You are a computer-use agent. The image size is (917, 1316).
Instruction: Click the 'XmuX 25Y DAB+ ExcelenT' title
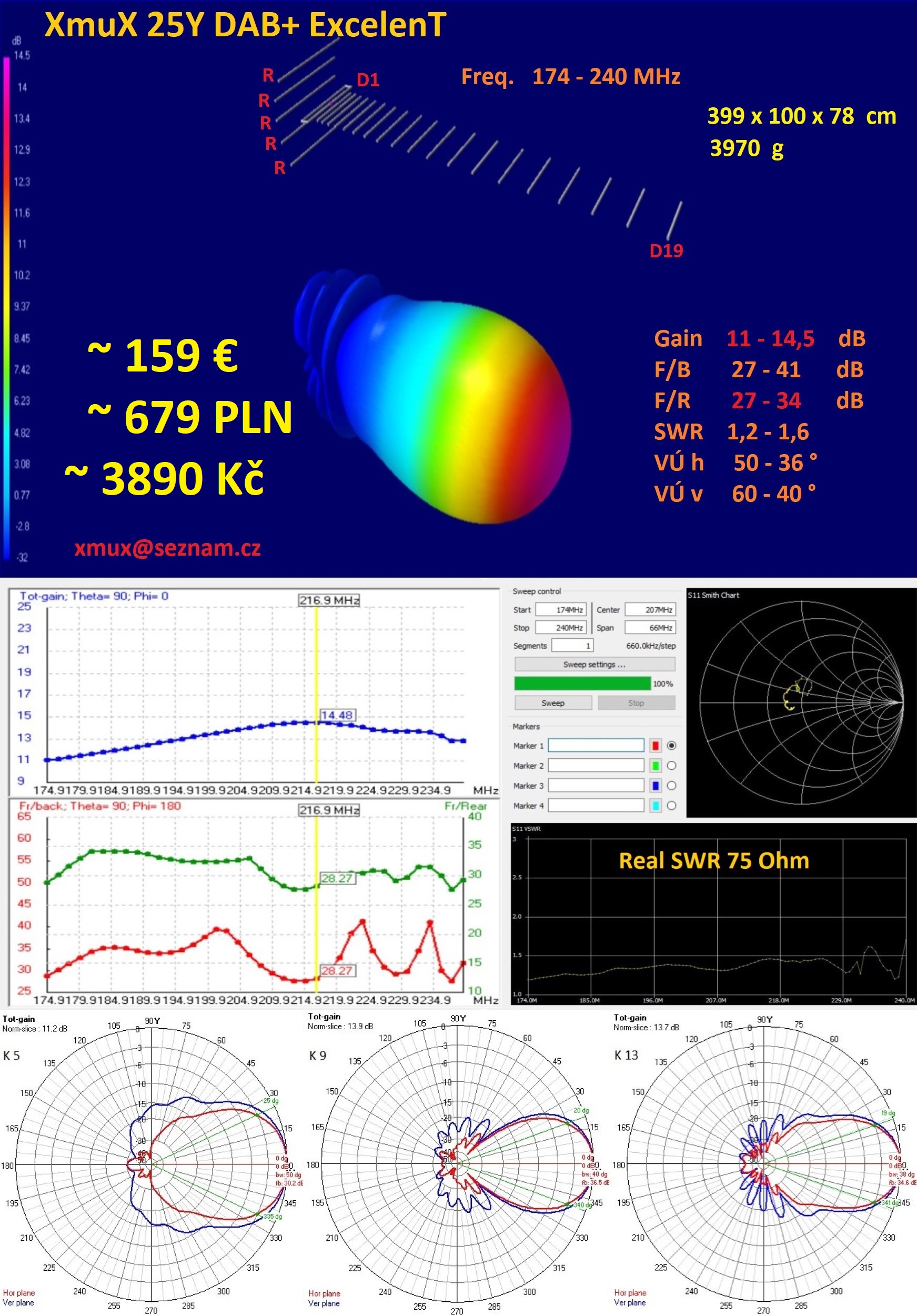(245, 25)
